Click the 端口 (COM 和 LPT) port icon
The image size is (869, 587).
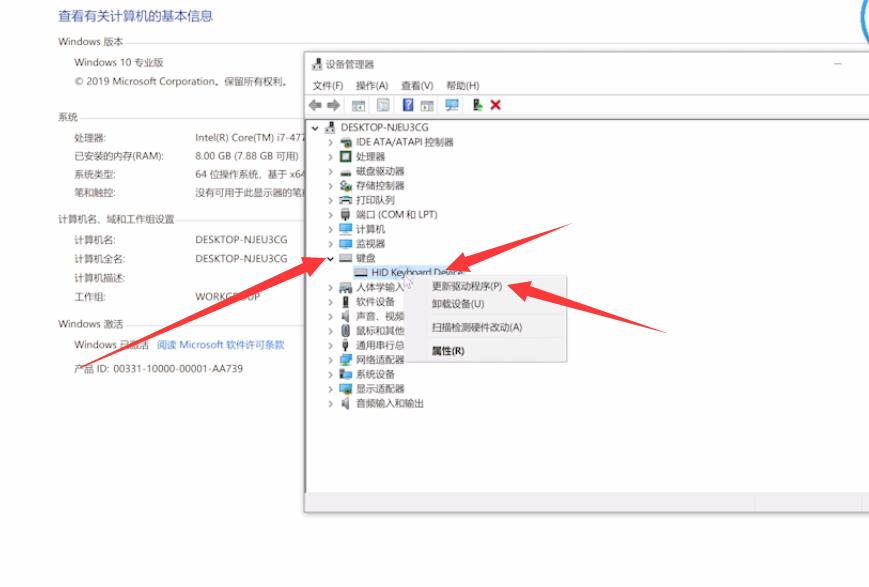(x=345, y=215)
